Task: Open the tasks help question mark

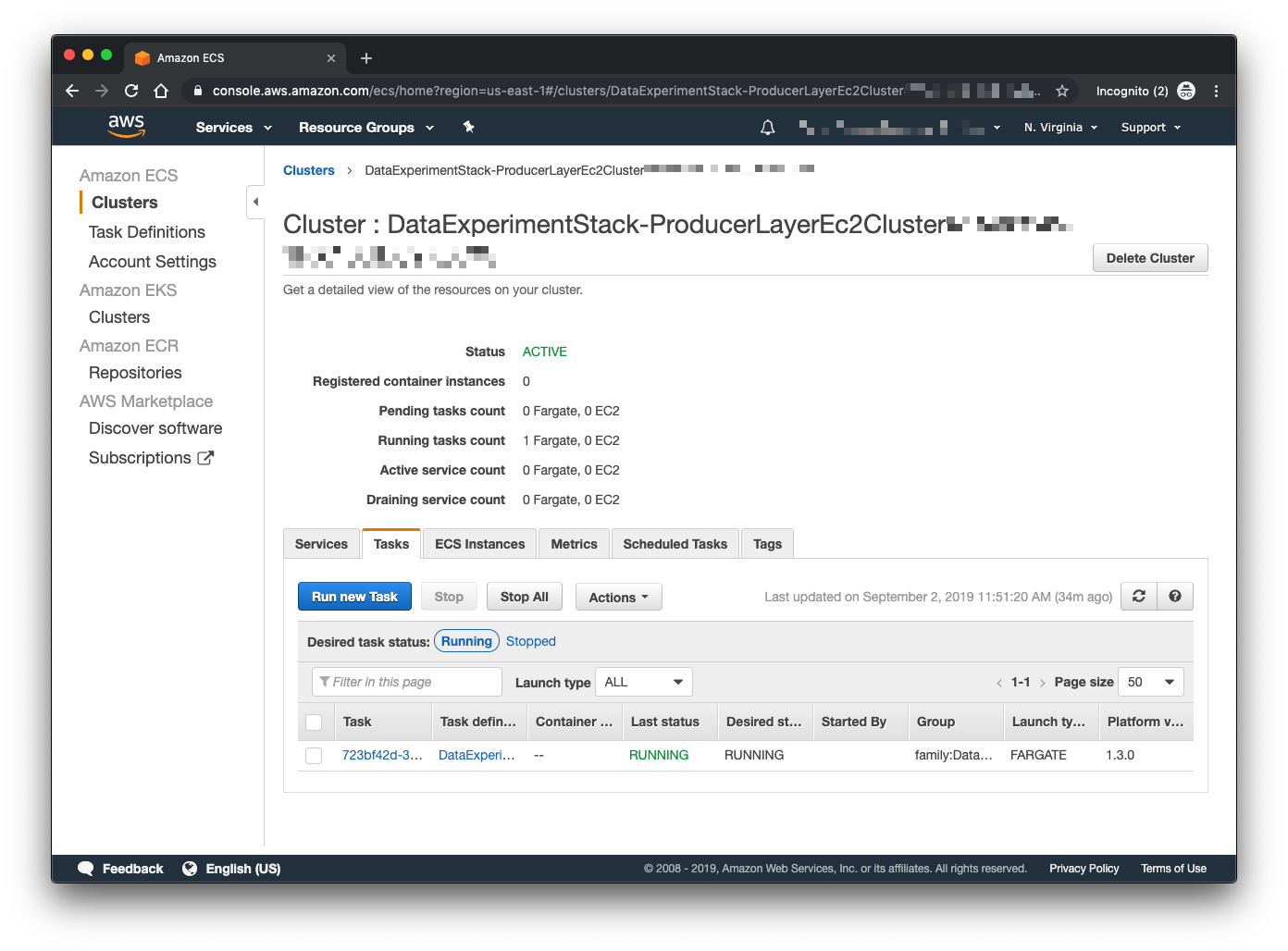Action: click(x=1175, y=597)
